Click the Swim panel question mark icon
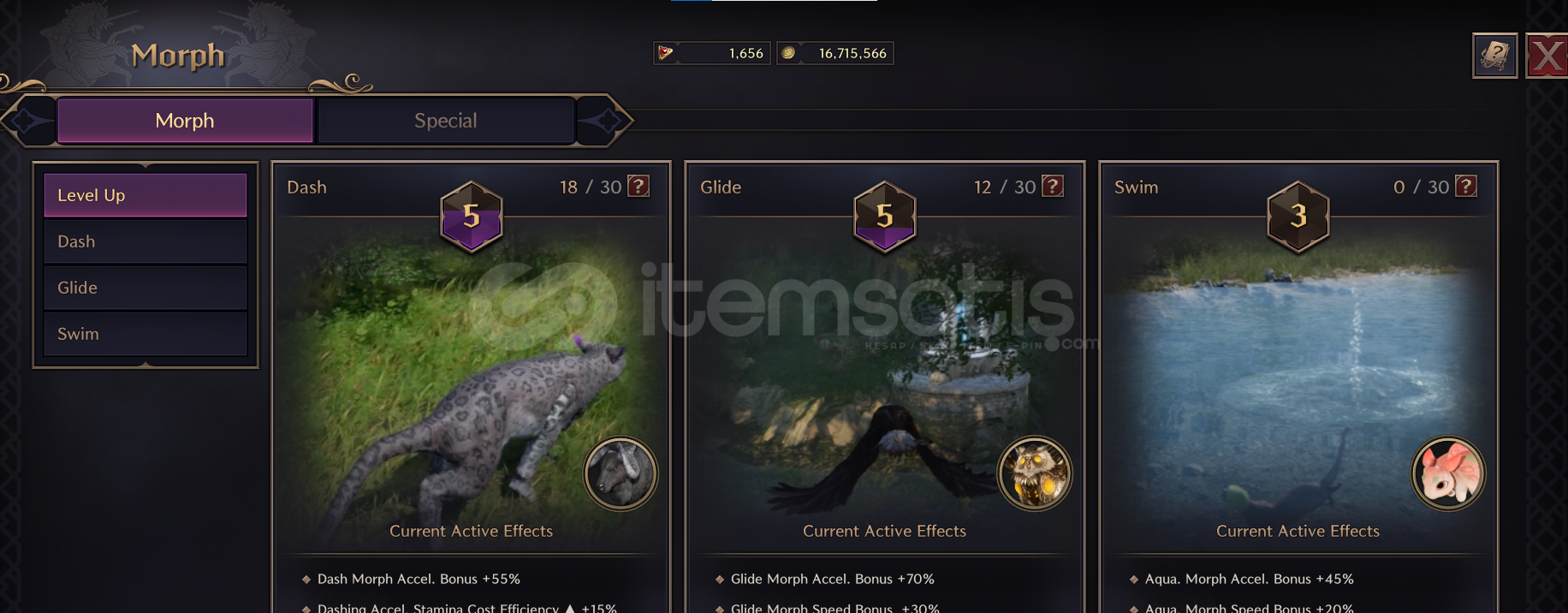Viewport: 1568px width, 613px height. point(1466,186)
